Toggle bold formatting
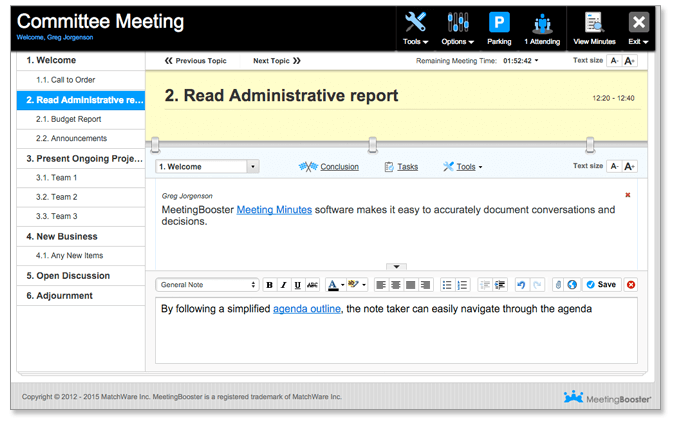673x428 pixels. (270, 285)
